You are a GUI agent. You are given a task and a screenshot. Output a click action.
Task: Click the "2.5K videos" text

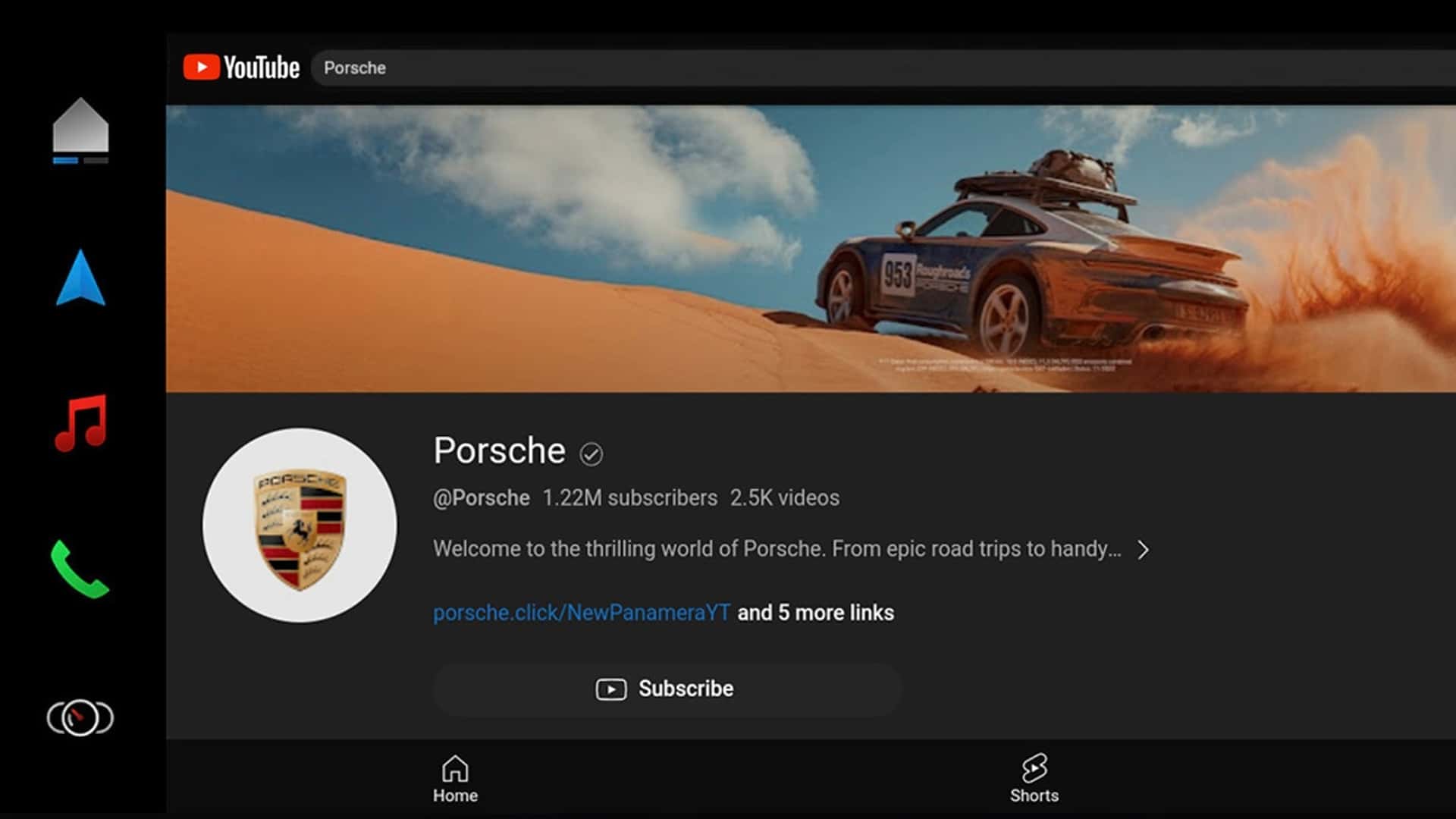click(x=785, y=498)
